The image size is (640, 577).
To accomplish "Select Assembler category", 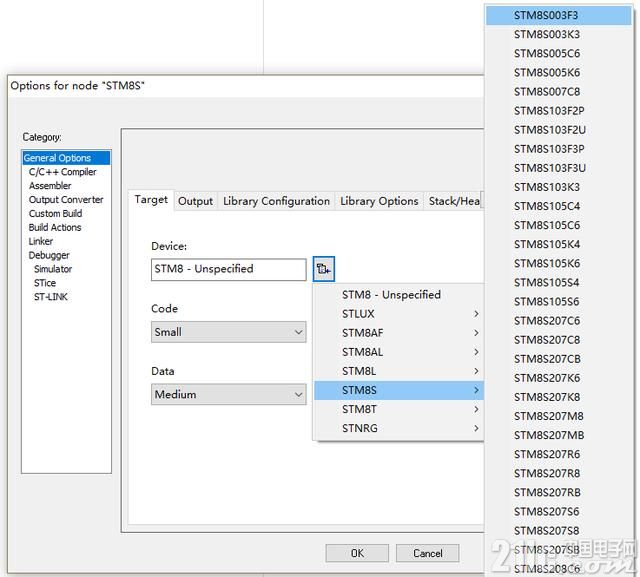I will click(50, 186).
